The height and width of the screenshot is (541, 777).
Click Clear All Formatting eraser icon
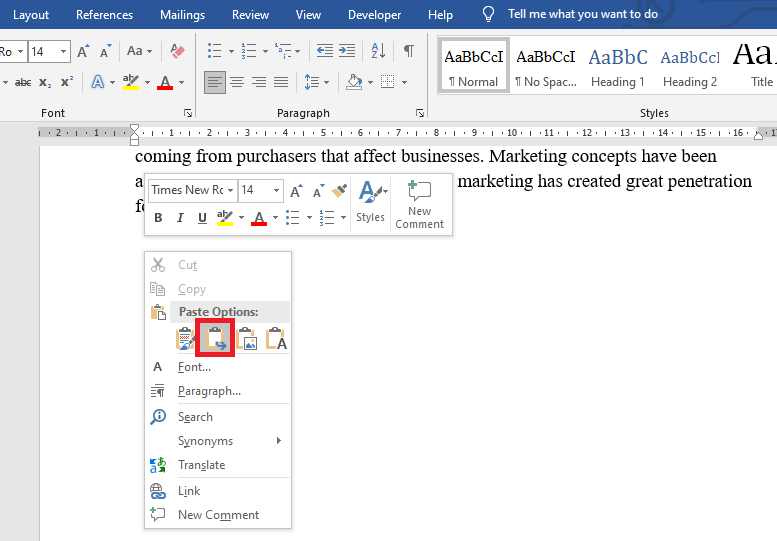pos(177,51)
